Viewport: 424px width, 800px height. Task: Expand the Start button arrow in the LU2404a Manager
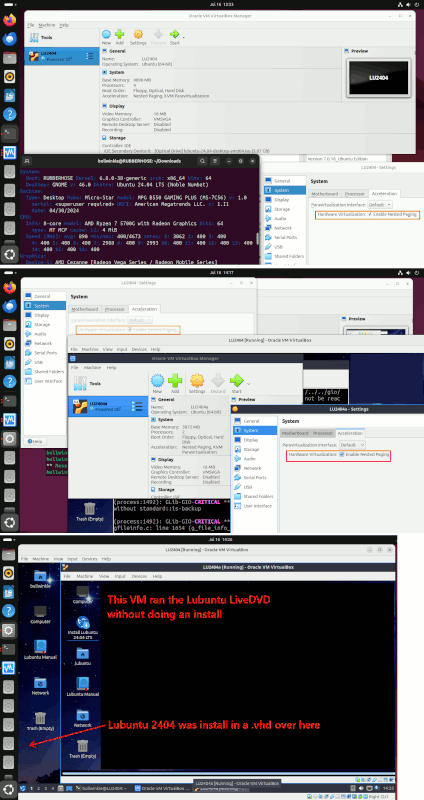coord(248,383)
